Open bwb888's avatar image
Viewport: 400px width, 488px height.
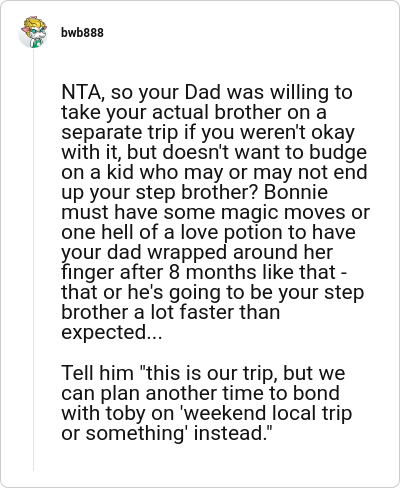click(33, 32)
